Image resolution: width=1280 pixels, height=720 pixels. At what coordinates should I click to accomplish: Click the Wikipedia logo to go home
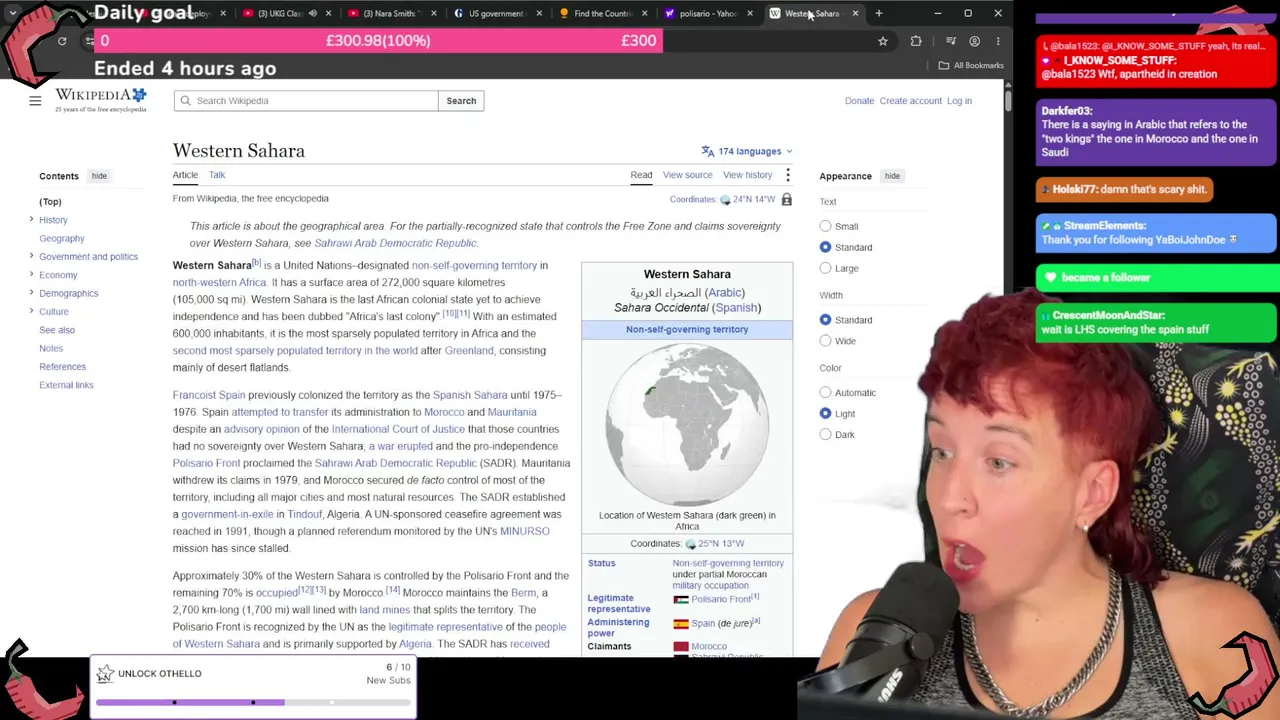[x=100, y=99]
